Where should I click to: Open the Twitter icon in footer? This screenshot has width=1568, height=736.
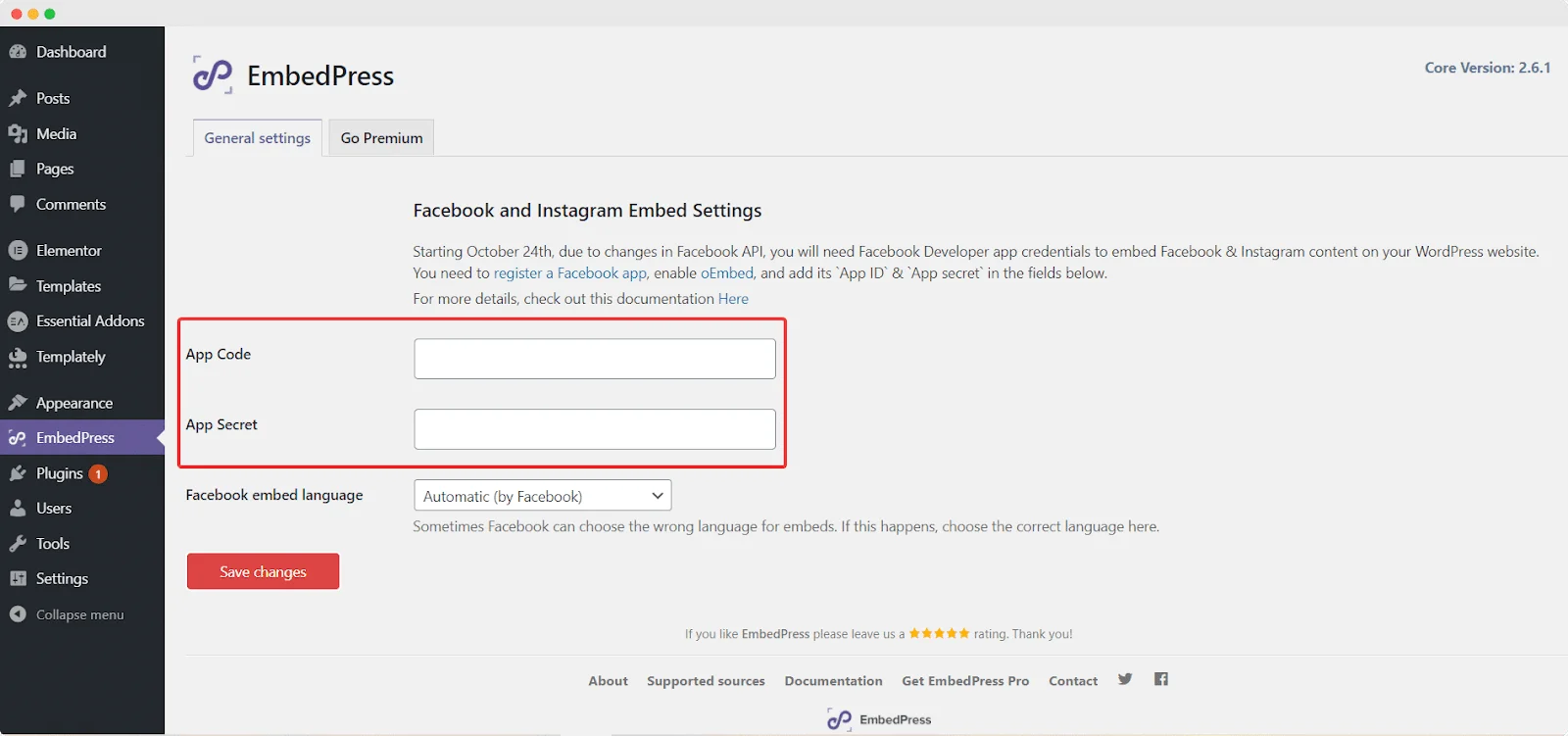(1125, 679)
